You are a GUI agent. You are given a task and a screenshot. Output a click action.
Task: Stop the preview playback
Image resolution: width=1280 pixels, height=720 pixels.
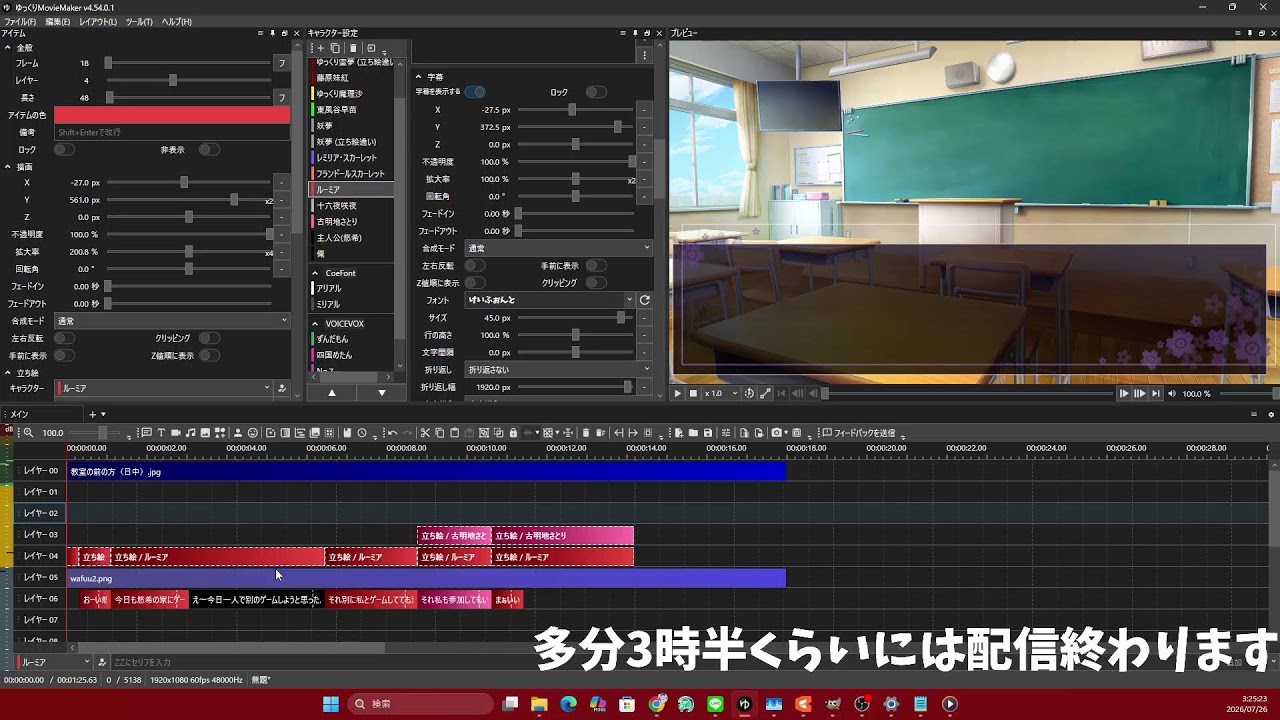click(693, 394)
